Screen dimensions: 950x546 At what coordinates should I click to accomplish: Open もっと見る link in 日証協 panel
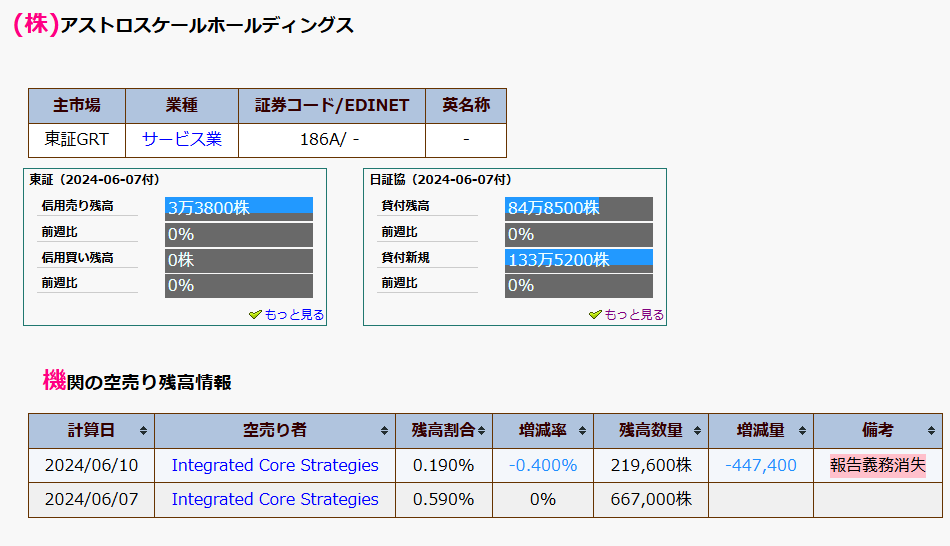[x=634, y=315]
